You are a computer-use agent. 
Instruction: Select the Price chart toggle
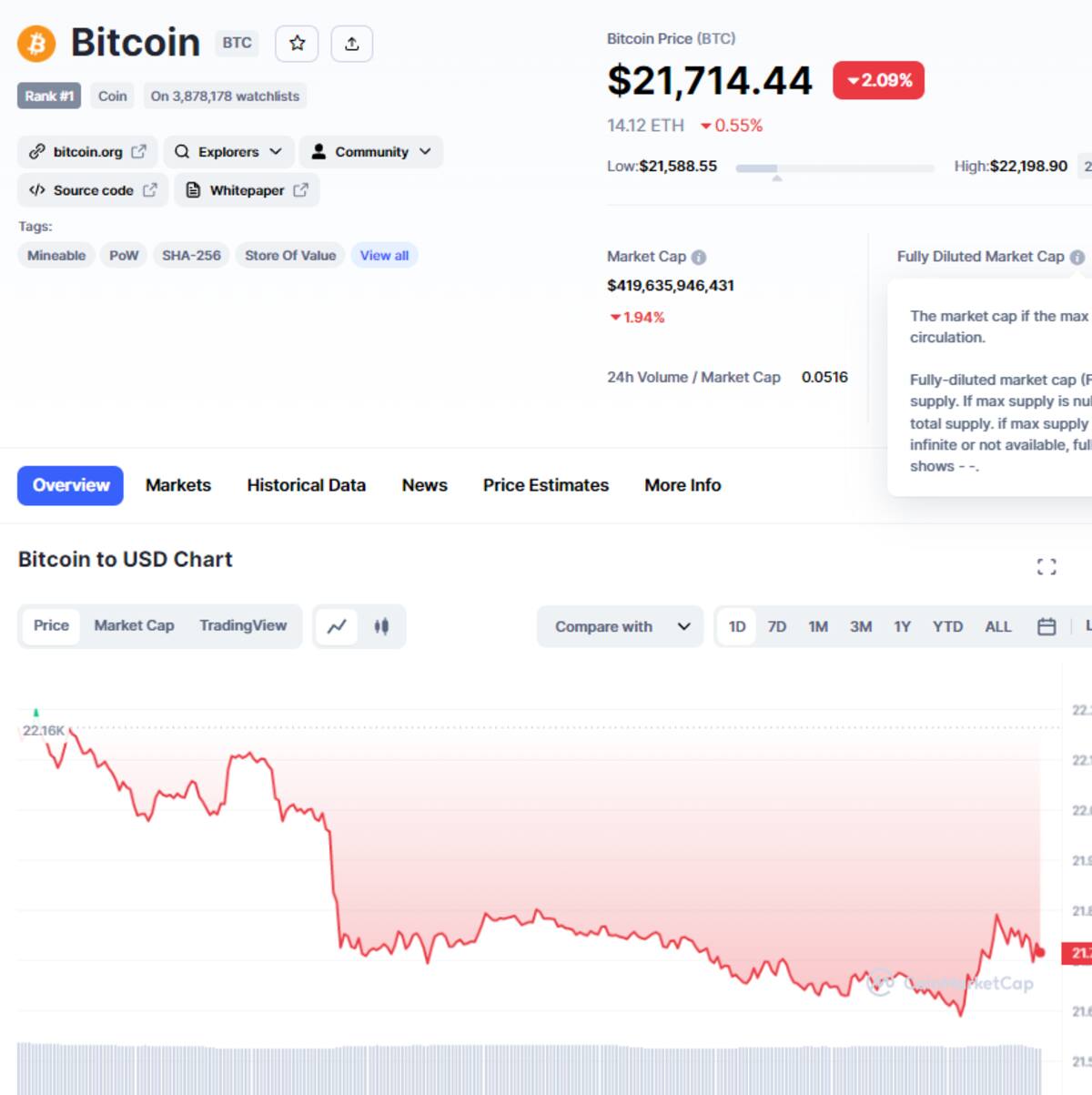point(51,625)
